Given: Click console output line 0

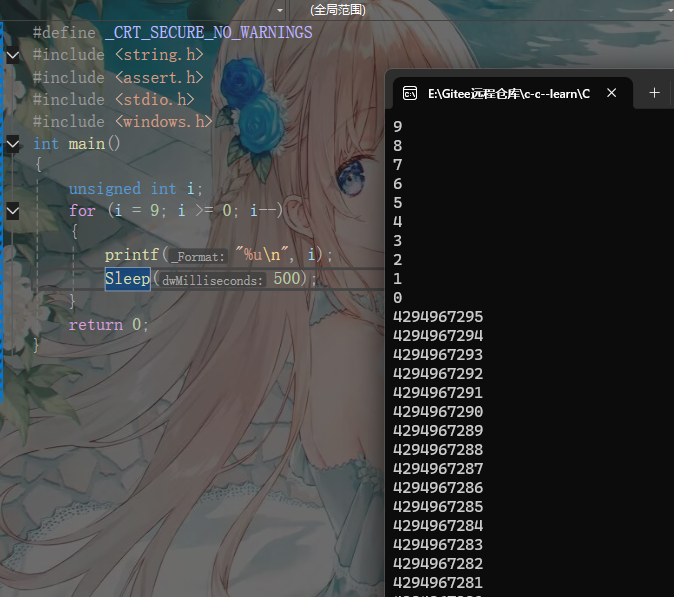Looking at the screenshot, I should point(398,298).
